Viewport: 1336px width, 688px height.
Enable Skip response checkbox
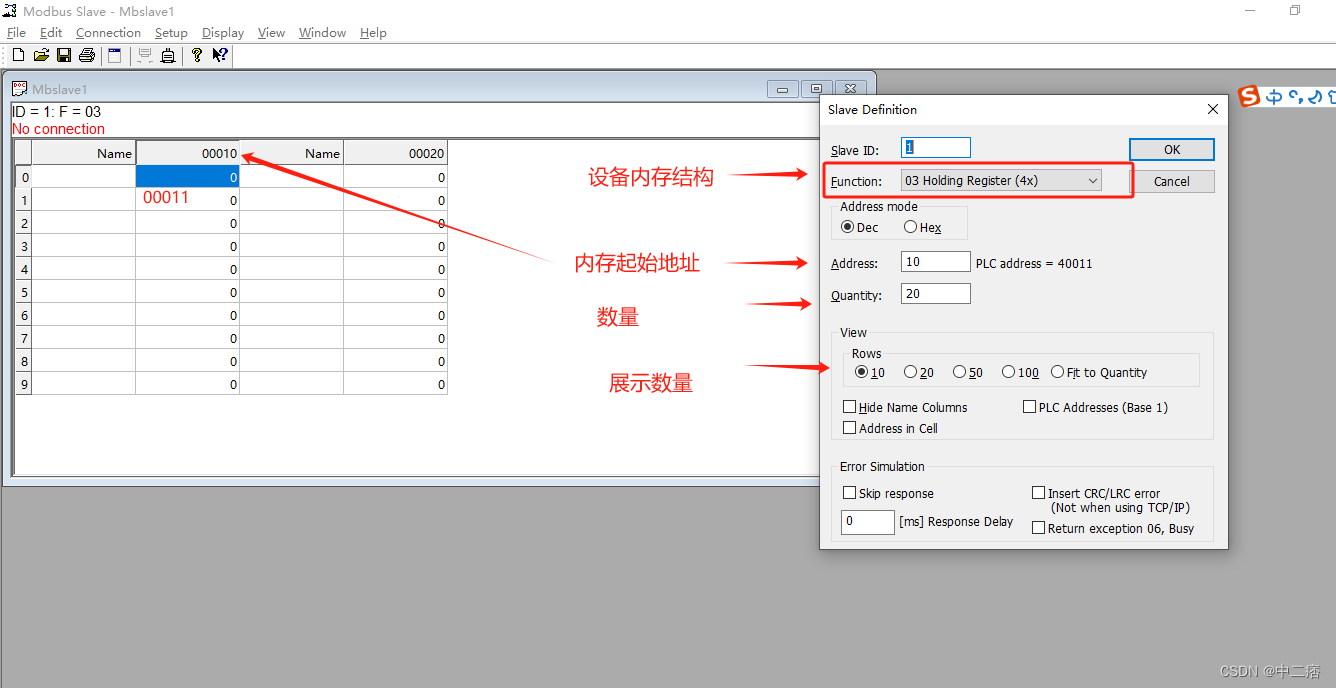tap(888, 493)
